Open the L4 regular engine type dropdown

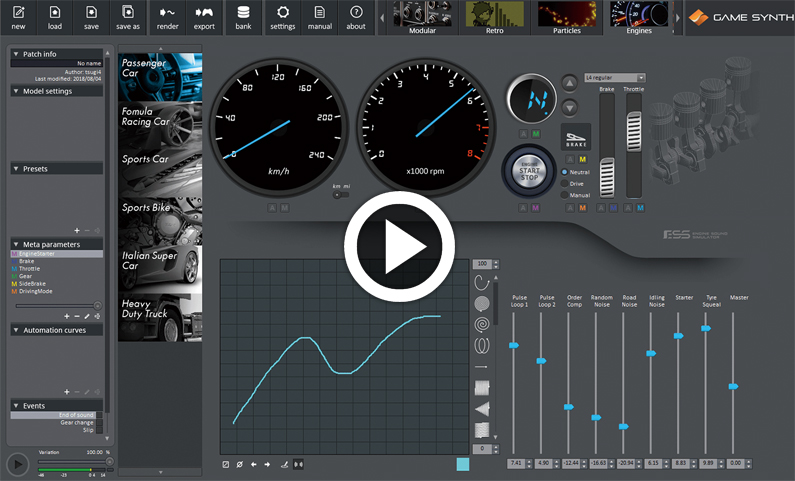coord(615,78)
